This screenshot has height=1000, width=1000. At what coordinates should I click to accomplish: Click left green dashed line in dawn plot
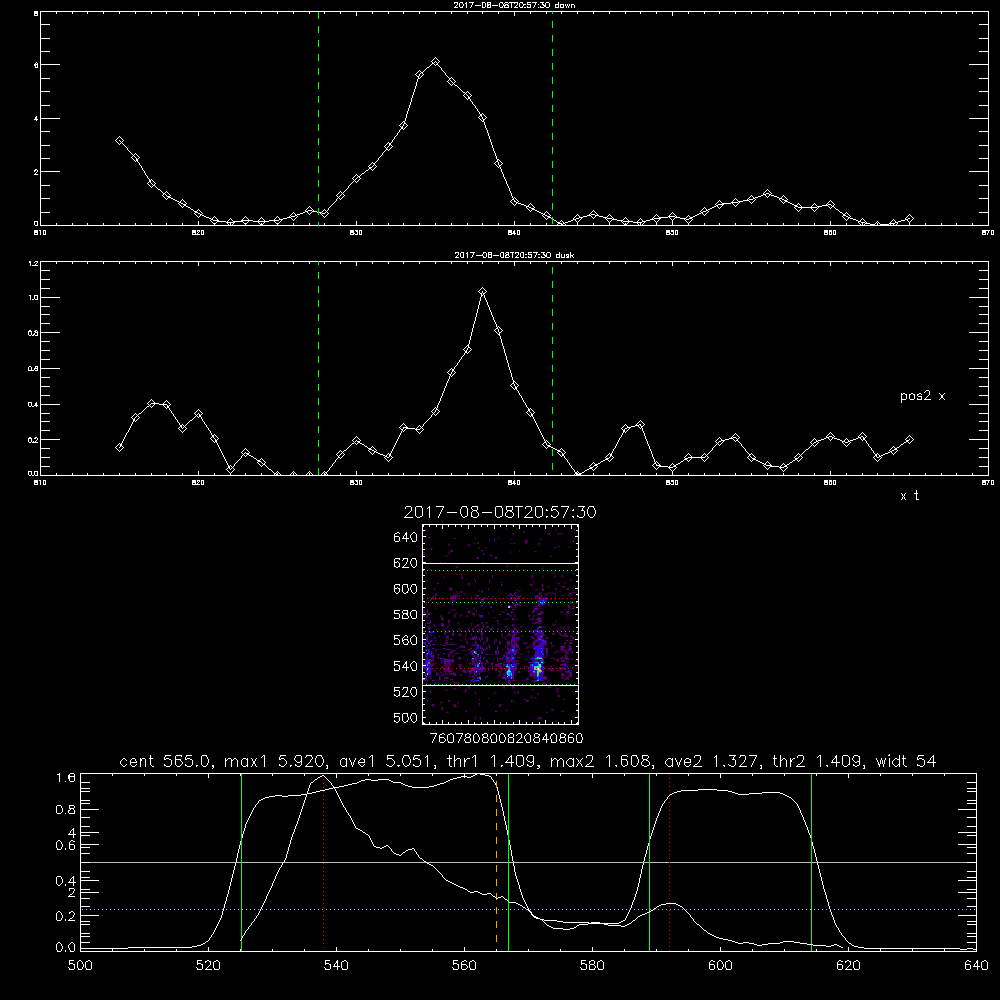[x=318, y=118]
